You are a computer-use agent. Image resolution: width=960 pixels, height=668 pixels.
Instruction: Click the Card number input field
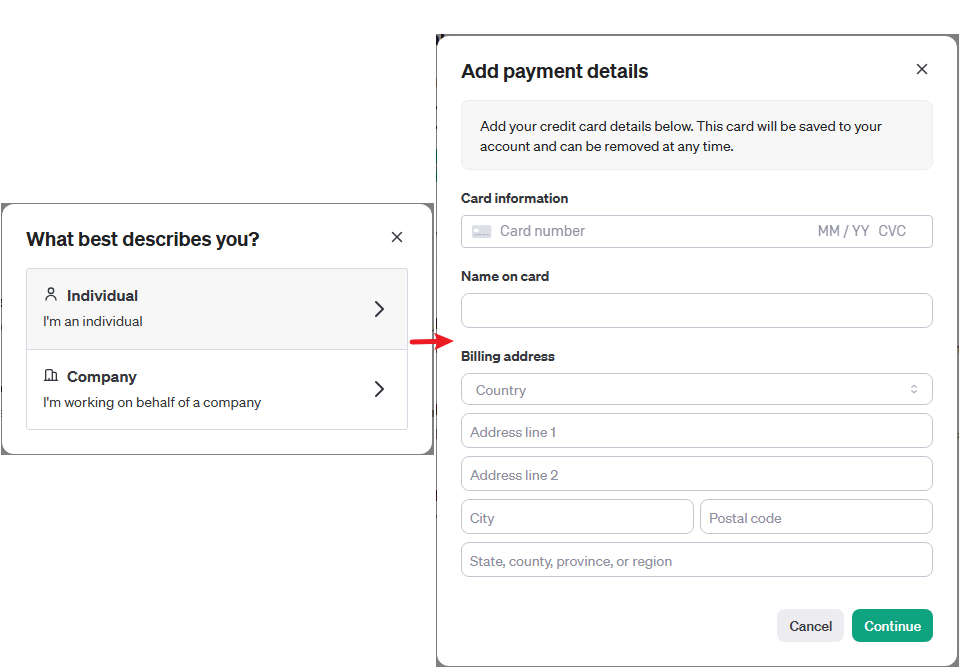click(600, 230)
